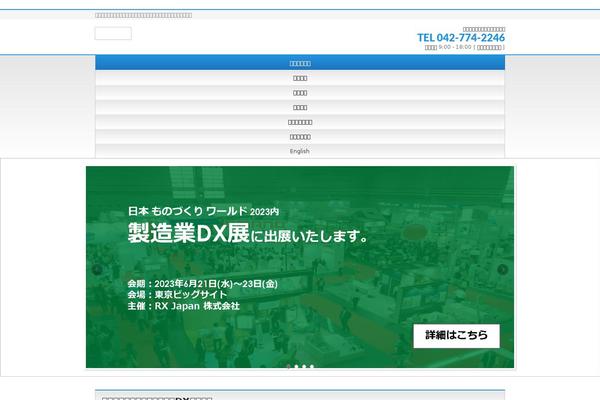Advance to next carousel slide arrow
This screenshot has width=600, height=400.
502,269
